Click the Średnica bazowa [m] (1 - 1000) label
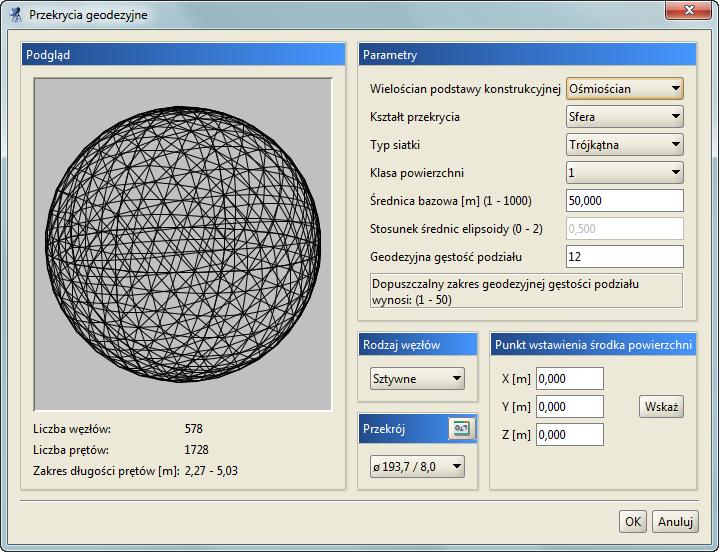Image resolution: width=719 pixels, height=552 pixels. (451, 201)
